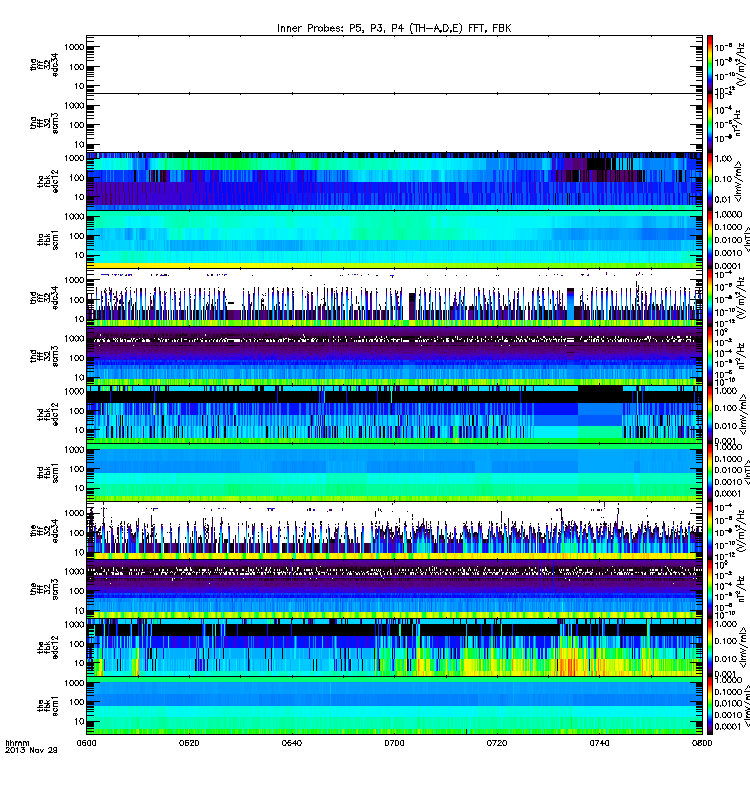The image size is (750, 800).
Task: Click the tha fbk edc12 spectrogram panel
Action: coord(394,181)
